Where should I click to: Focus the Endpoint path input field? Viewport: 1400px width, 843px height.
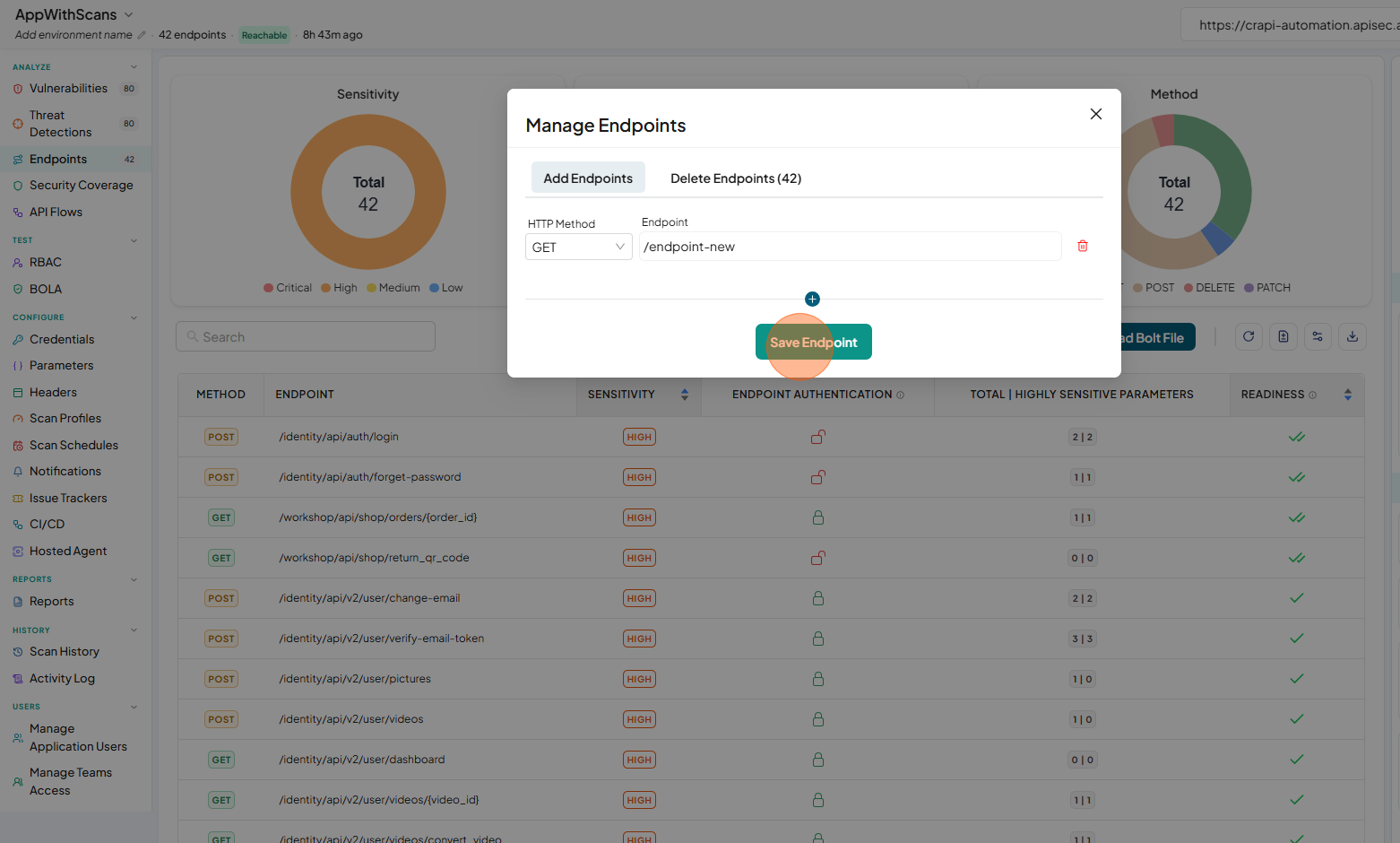coord(851,247)
